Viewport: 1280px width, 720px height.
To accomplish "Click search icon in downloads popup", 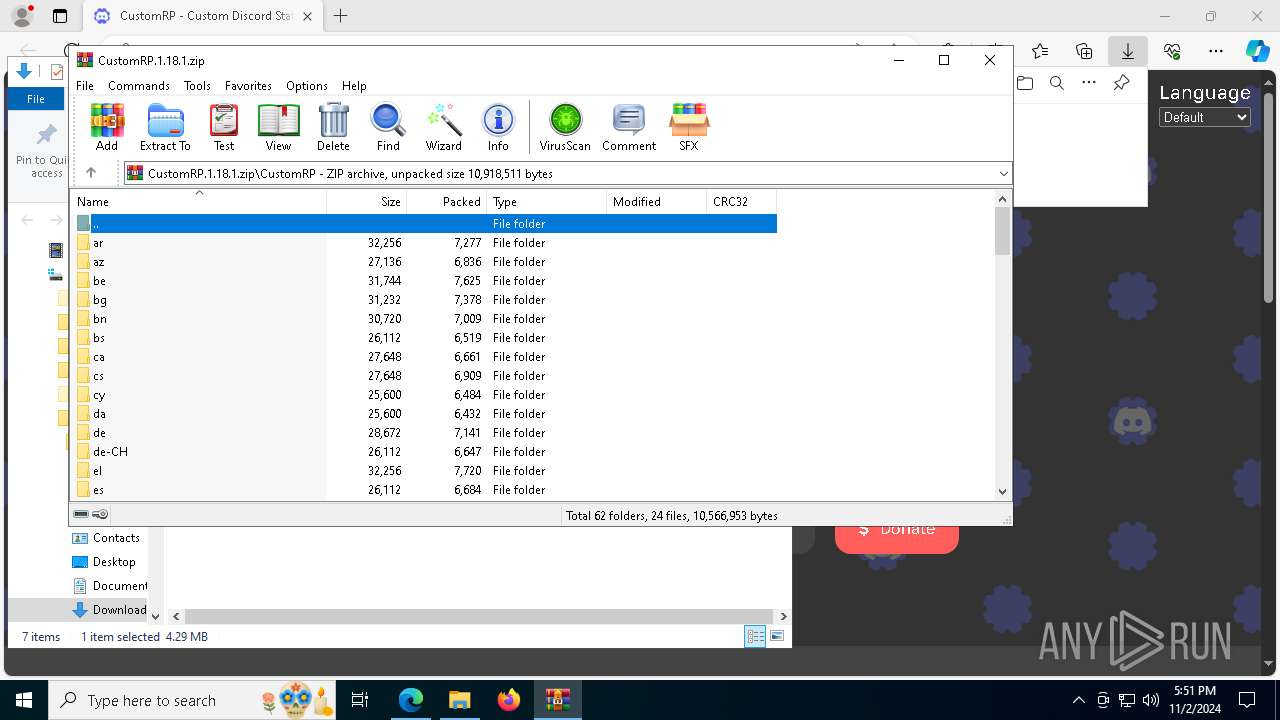I will (x=1057, y=83).
